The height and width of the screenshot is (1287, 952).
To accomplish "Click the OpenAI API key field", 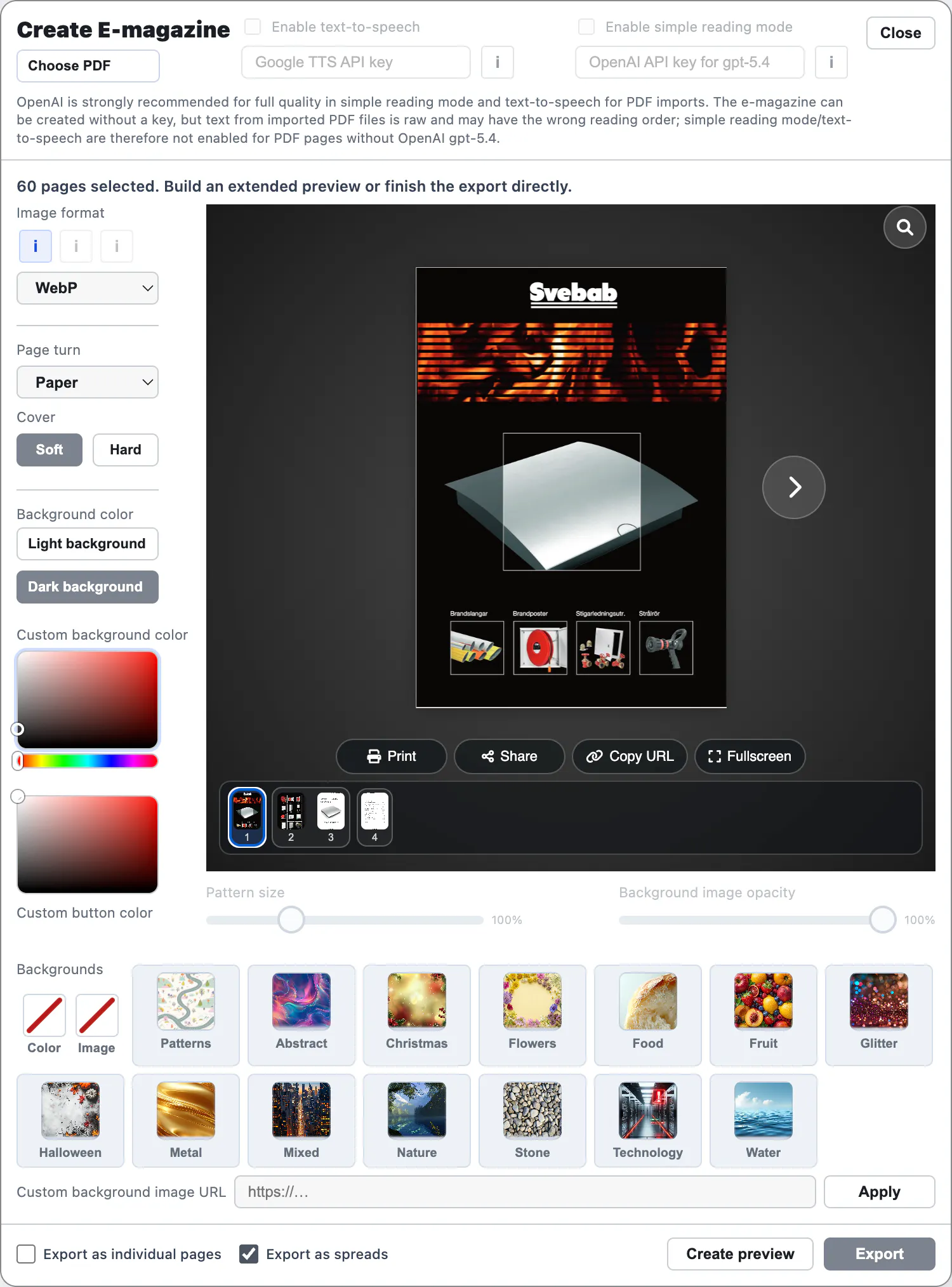I will (x=690, y=62).
